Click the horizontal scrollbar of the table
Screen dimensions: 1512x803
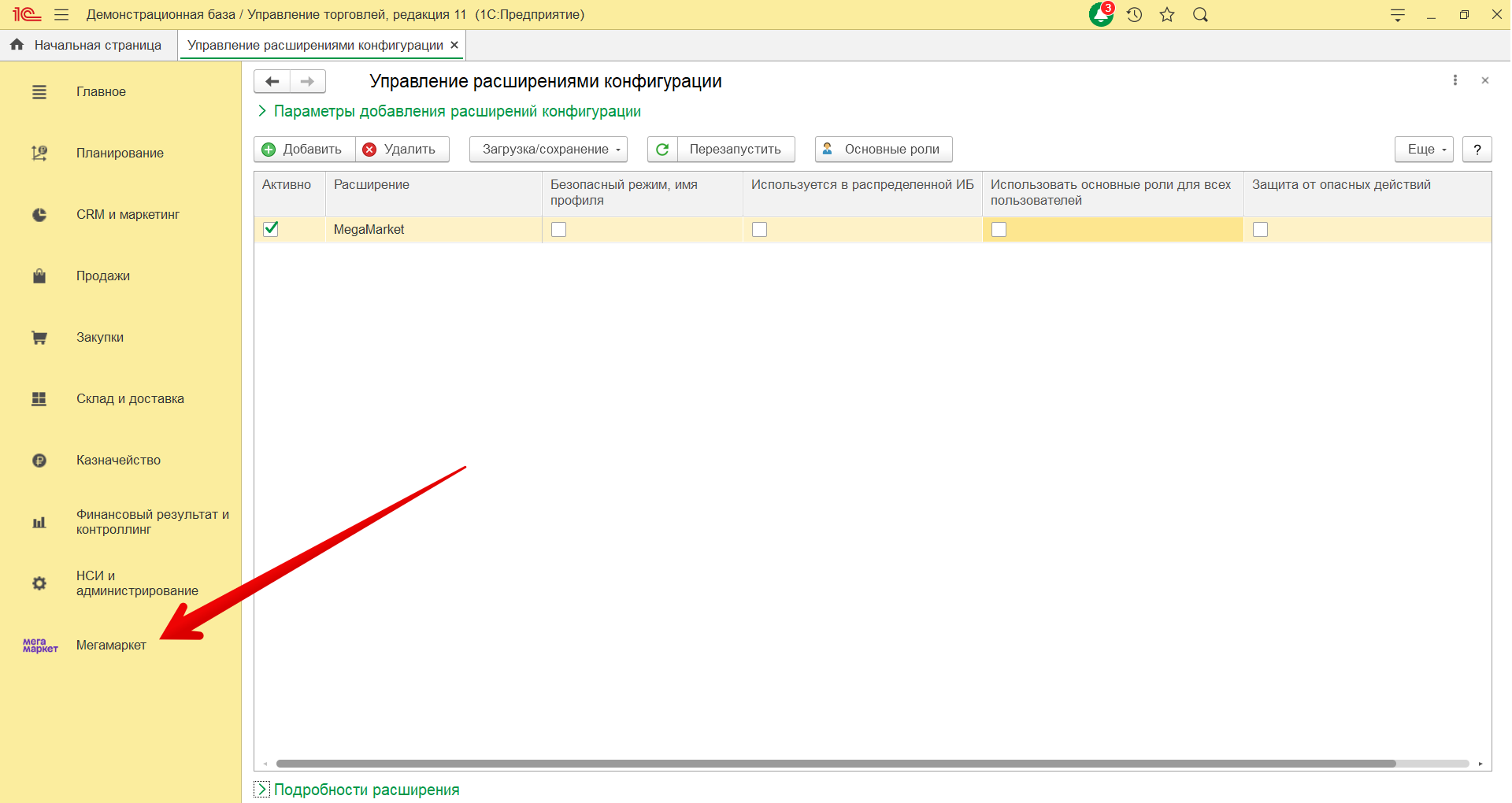[x=836, y=764]
